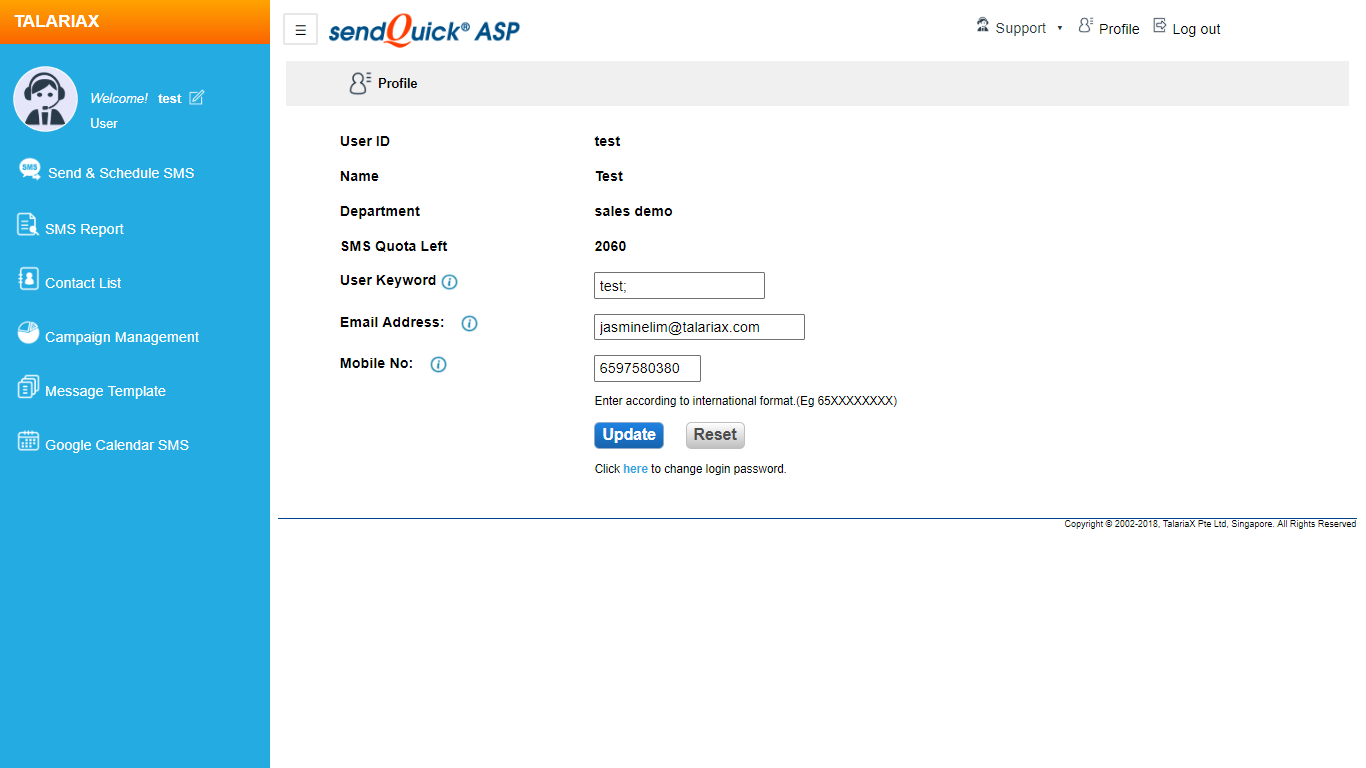Open Message Template page
The width and height of the screenshot is (1366, 768).
point(105,391)
